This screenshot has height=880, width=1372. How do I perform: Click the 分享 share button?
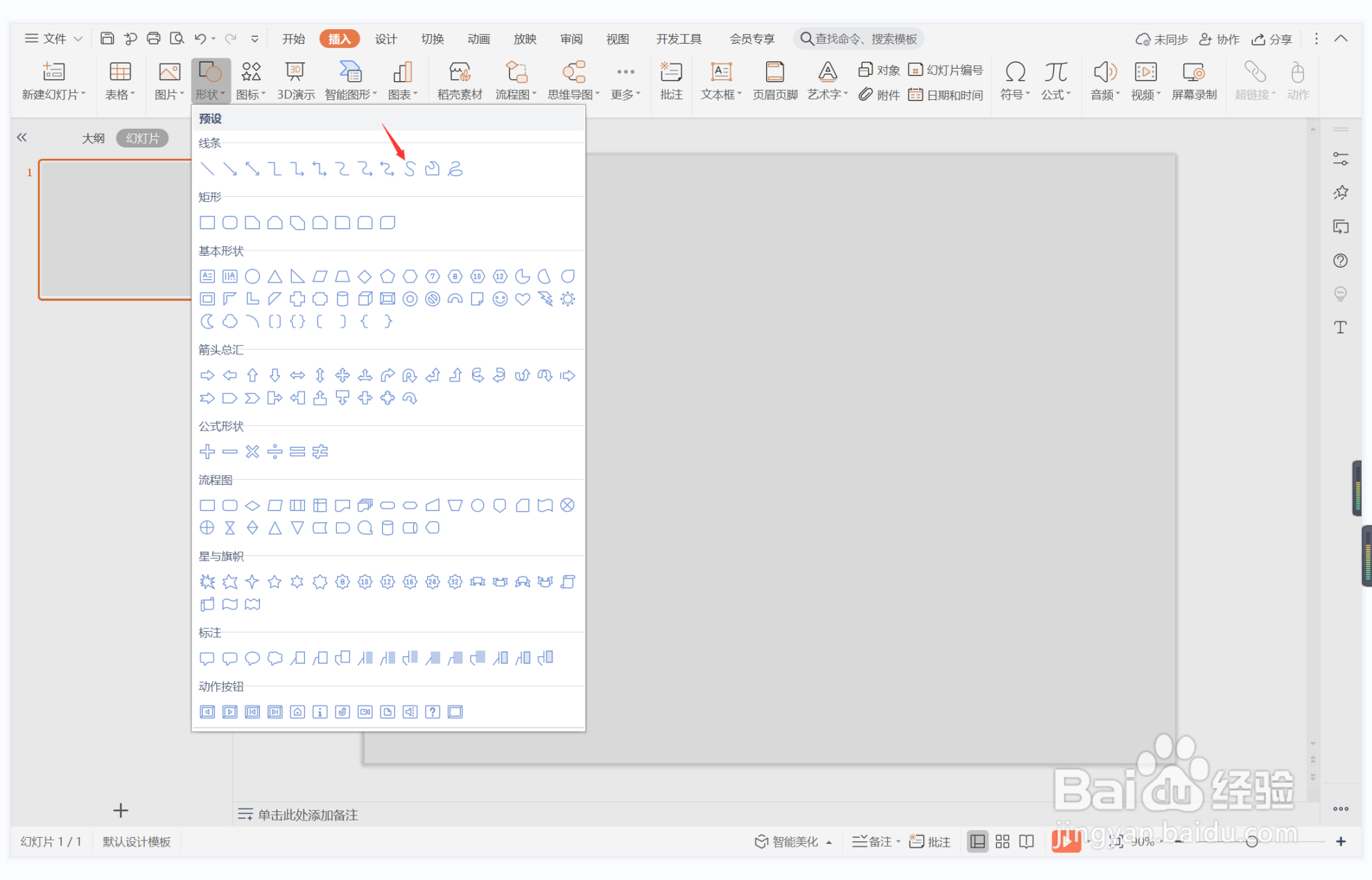click(x=1272, y=39)
